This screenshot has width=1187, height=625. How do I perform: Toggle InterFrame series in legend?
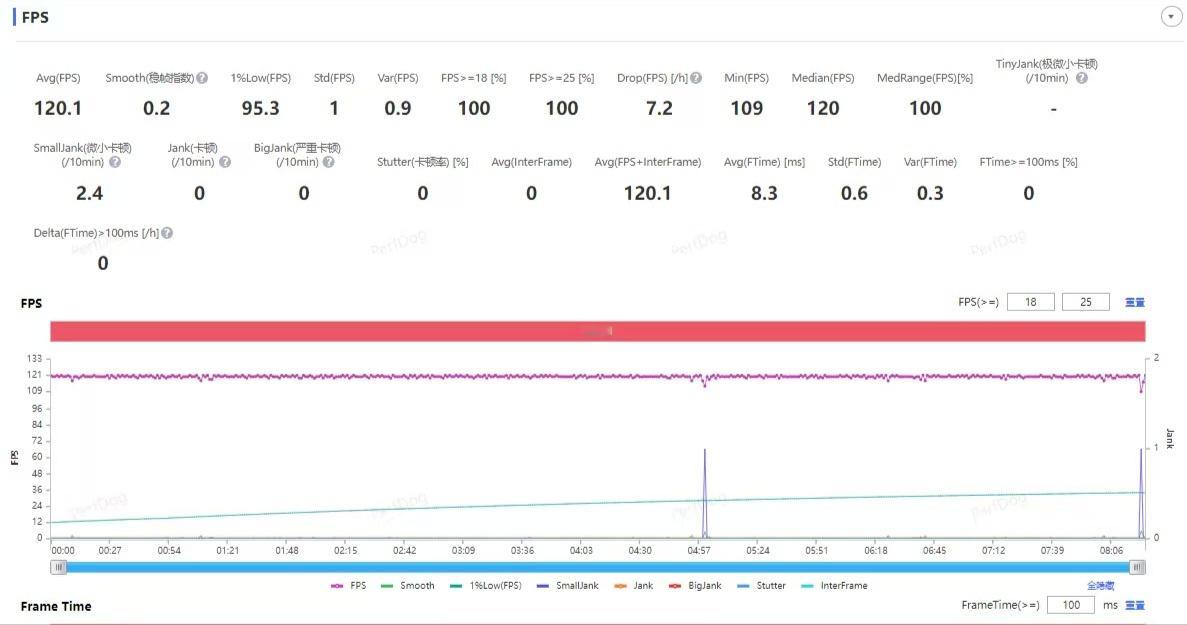pos(834,586)
